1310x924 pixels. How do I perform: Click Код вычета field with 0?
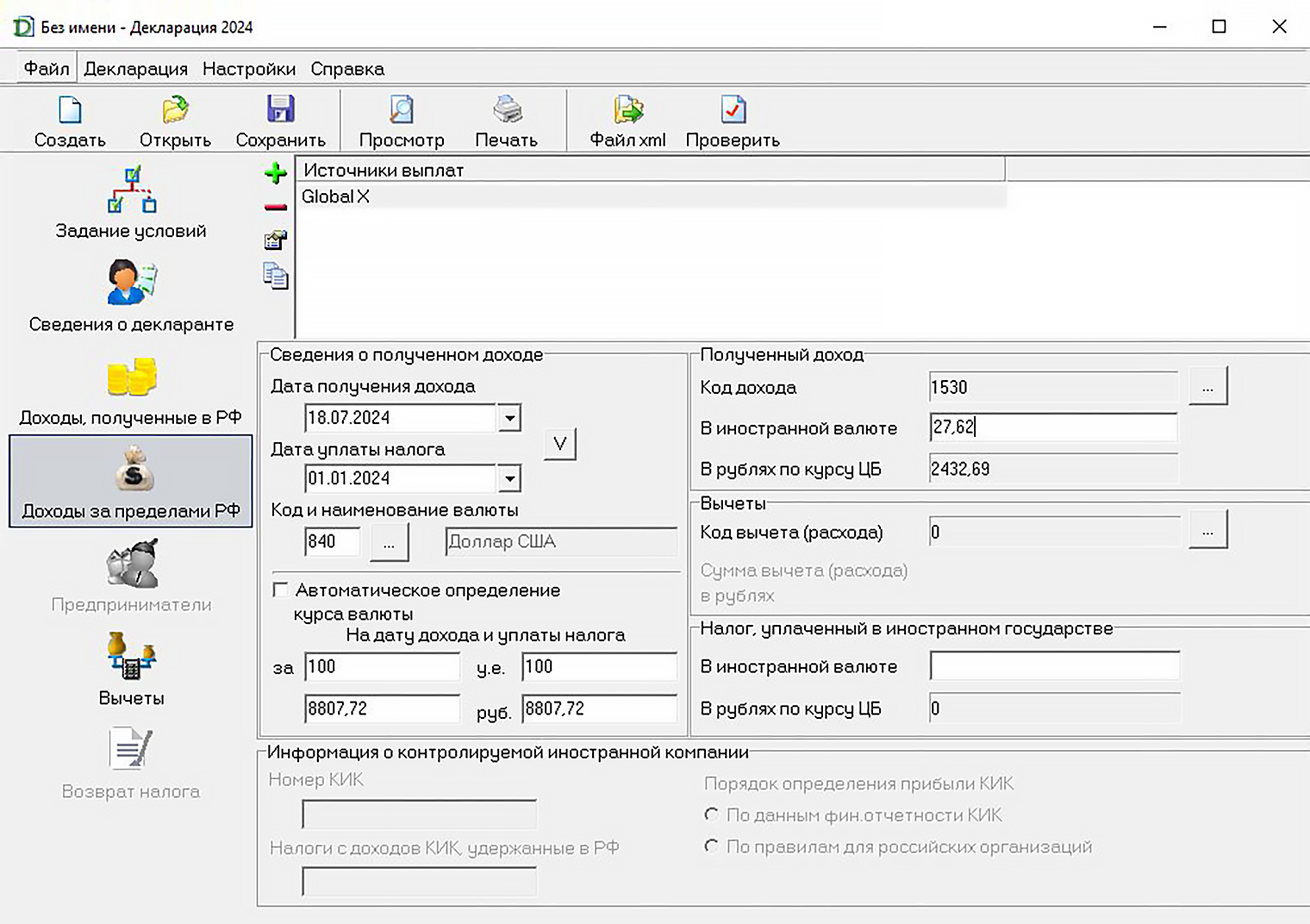[1053, 532]
